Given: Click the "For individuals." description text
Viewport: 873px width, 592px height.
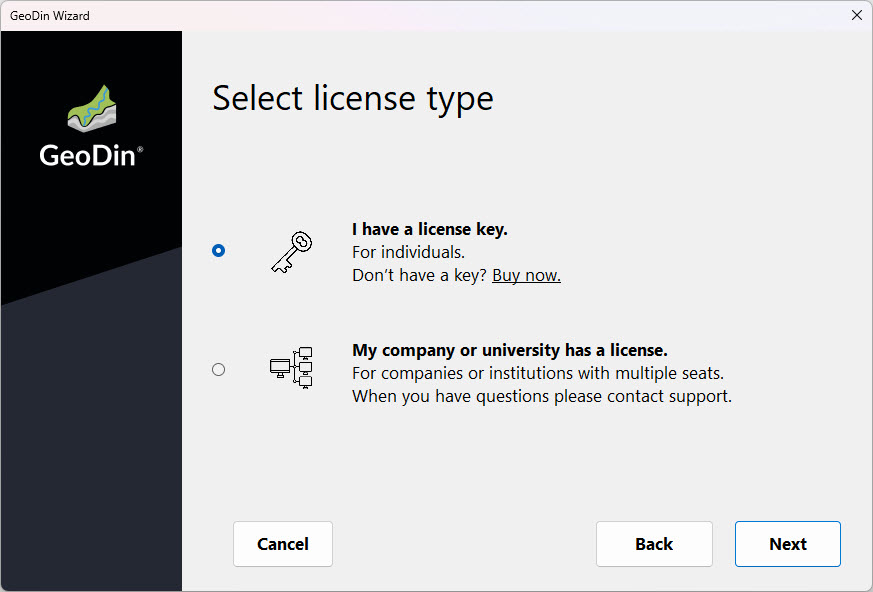Looking at the screenshot, I should pyautogui.click(x=408, y=252).
